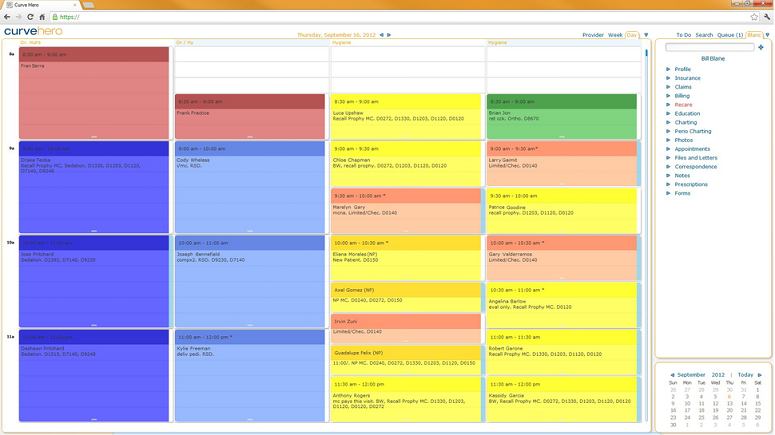This screenshot has height=435, width=775.
Task: Open the Queue (1) tab
Action: [x=730, y=35]
